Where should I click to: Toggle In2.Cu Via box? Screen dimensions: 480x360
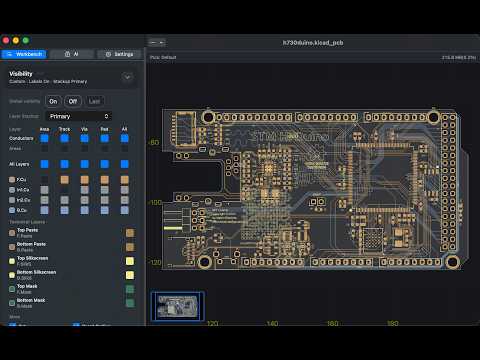[x=85, y=200]
